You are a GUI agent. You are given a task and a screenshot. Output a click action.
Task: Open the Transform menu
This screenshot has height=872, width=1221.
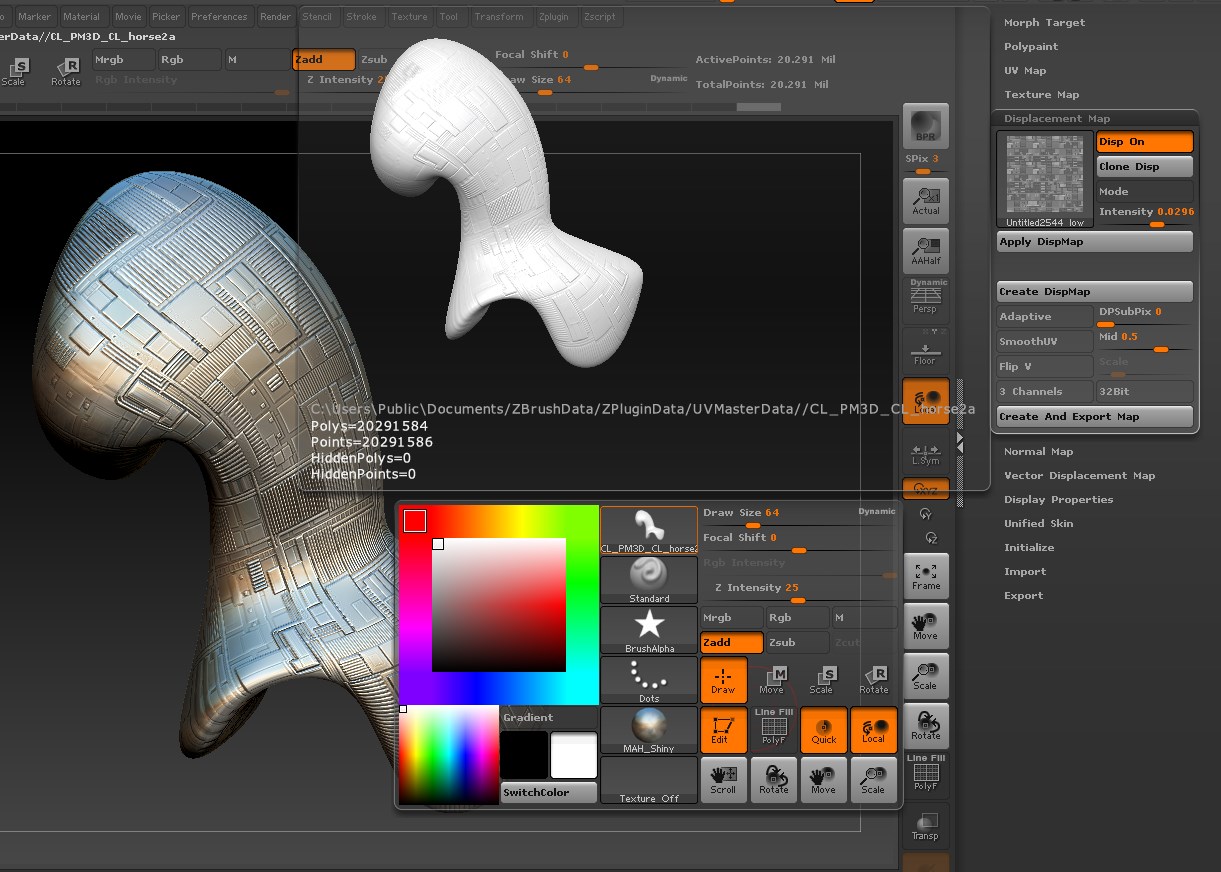click(499, 17)
